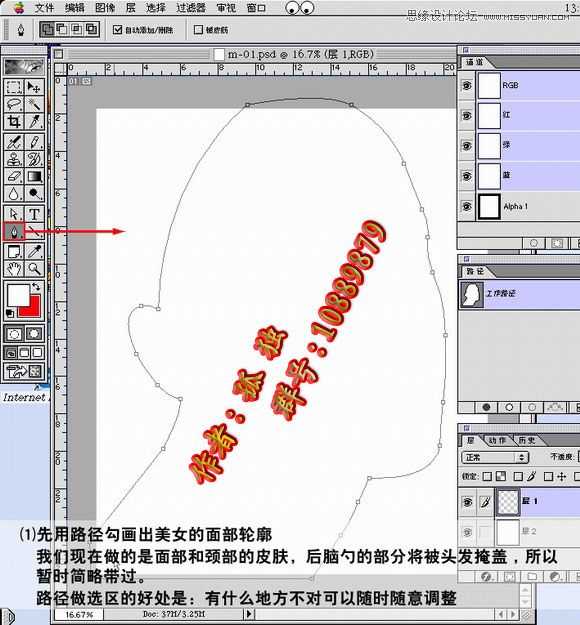Open the 正常 blending mode dropdown
580x625 pixels.
point(495,457)
